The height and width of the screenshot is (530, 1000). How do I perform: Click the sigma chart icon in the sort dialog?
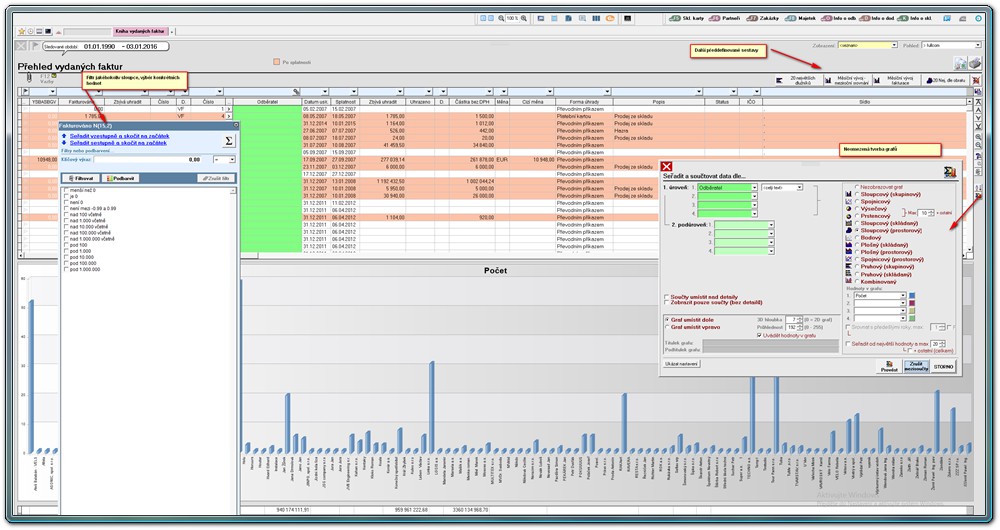coord(950,172)
